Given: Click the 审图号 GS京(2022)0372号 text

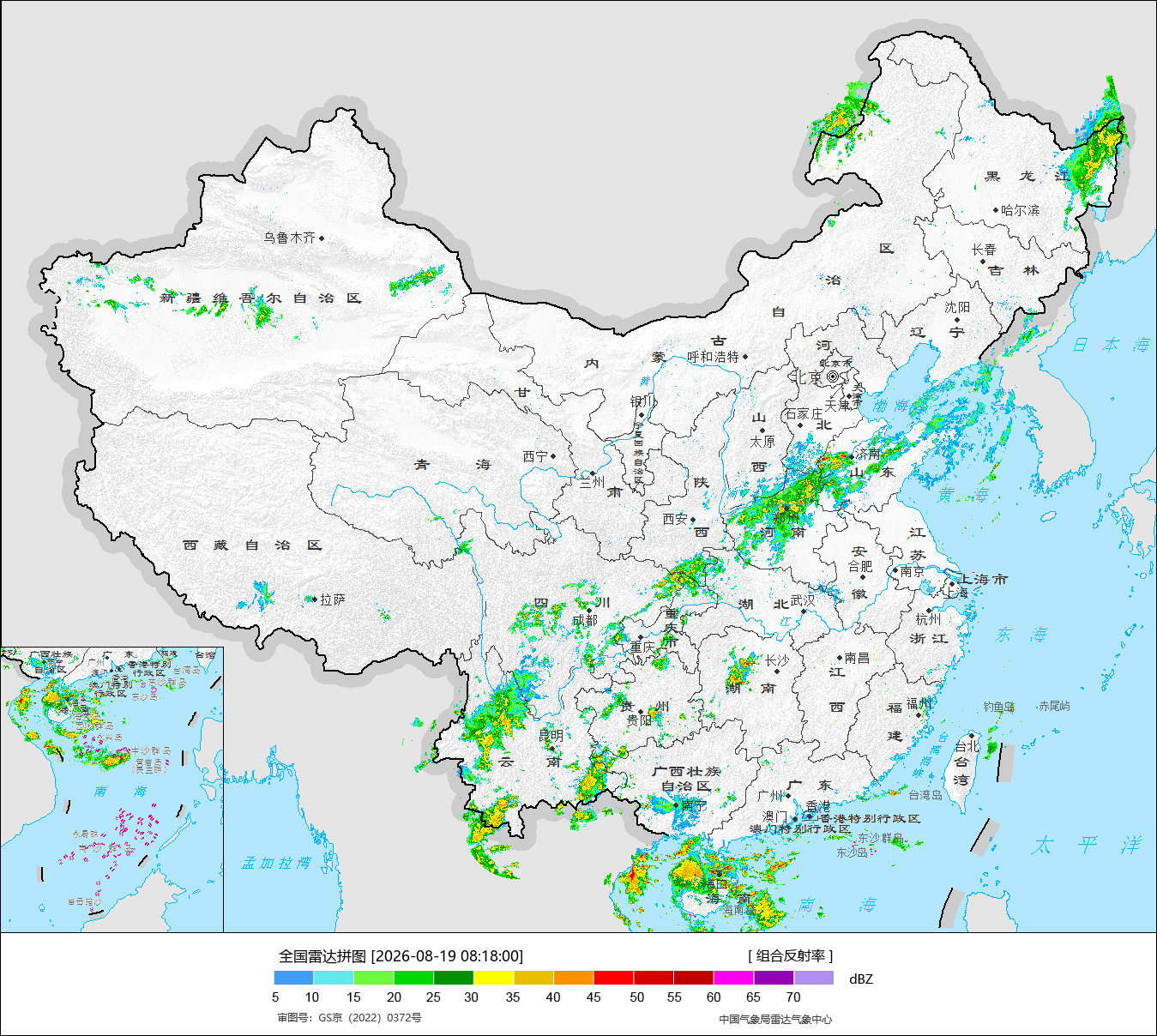Looking at the screenshot, I should click(349, 1018).
